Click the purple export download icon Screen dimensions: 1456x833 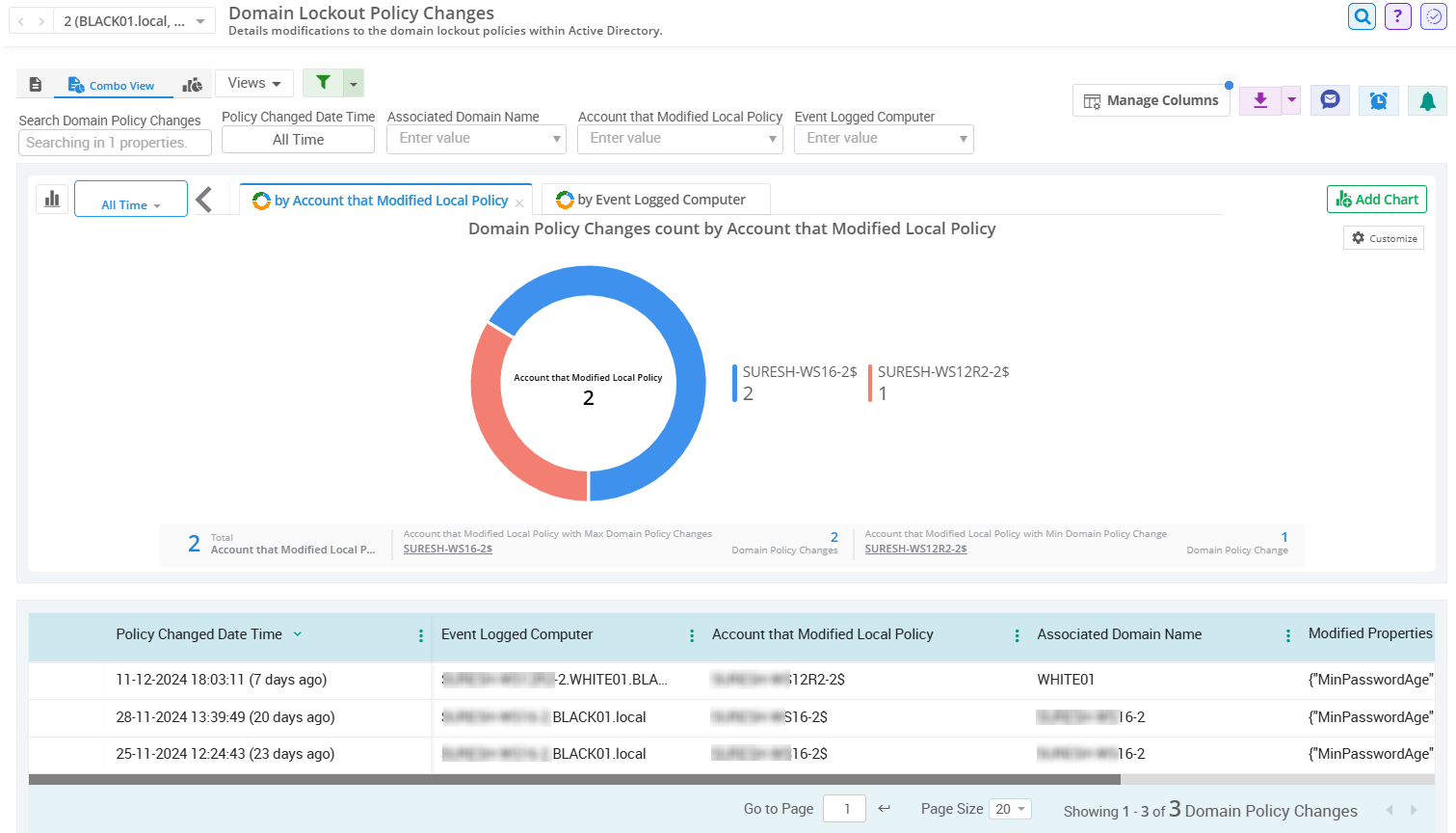click(x=1259, y=100)
